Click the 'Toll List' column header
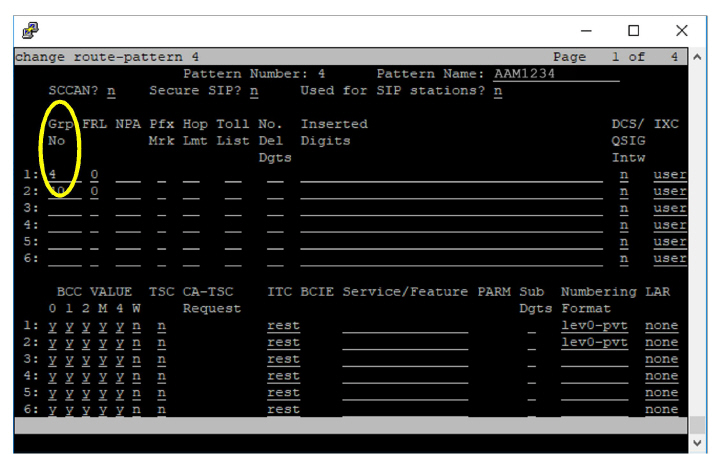Viewport: 720px width, 454px height. [233, 132]
